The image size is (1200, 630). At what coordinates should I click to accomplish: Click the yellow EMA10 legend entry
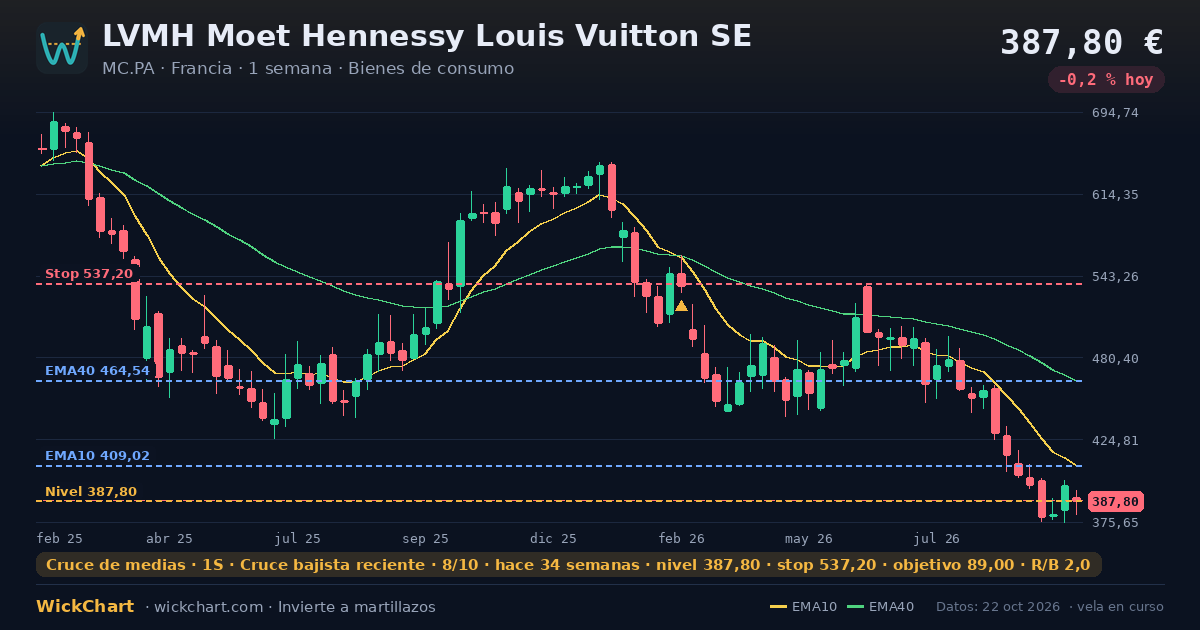(x=803, y=607)
